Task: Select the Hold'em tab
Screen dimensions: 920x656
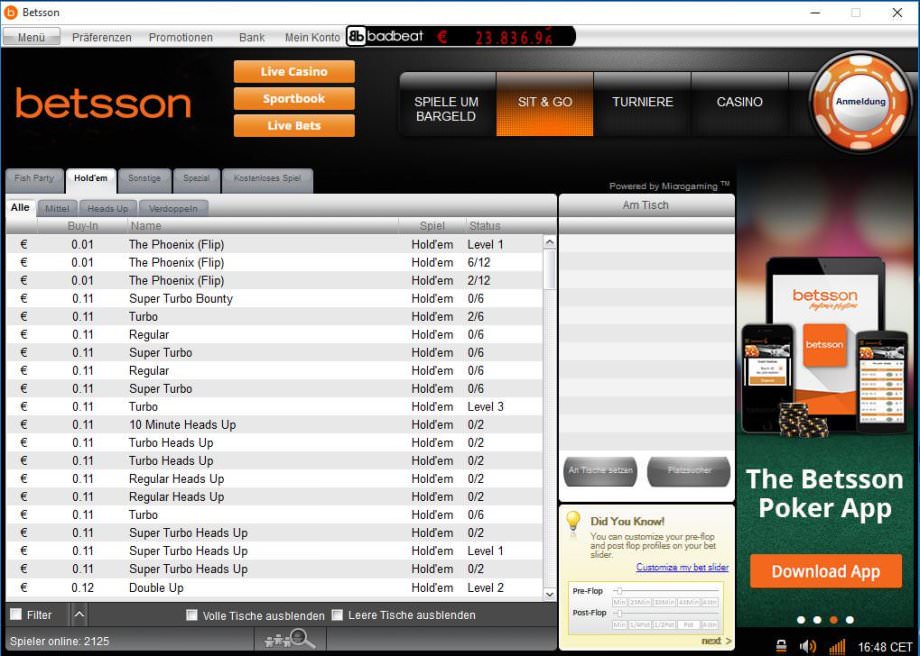Action: 91,180
